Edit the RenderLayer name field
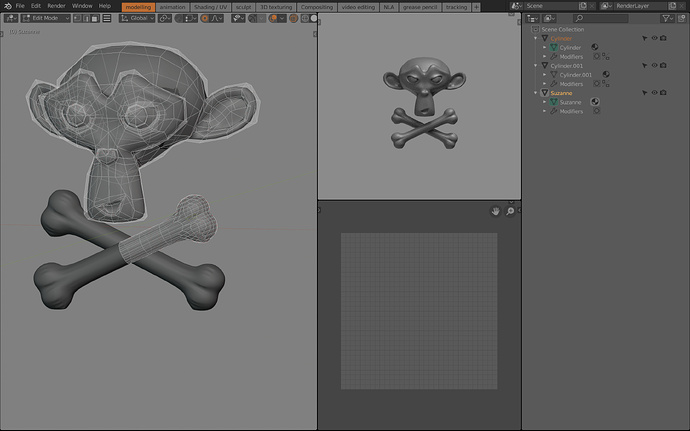 [x=641, y=6]
